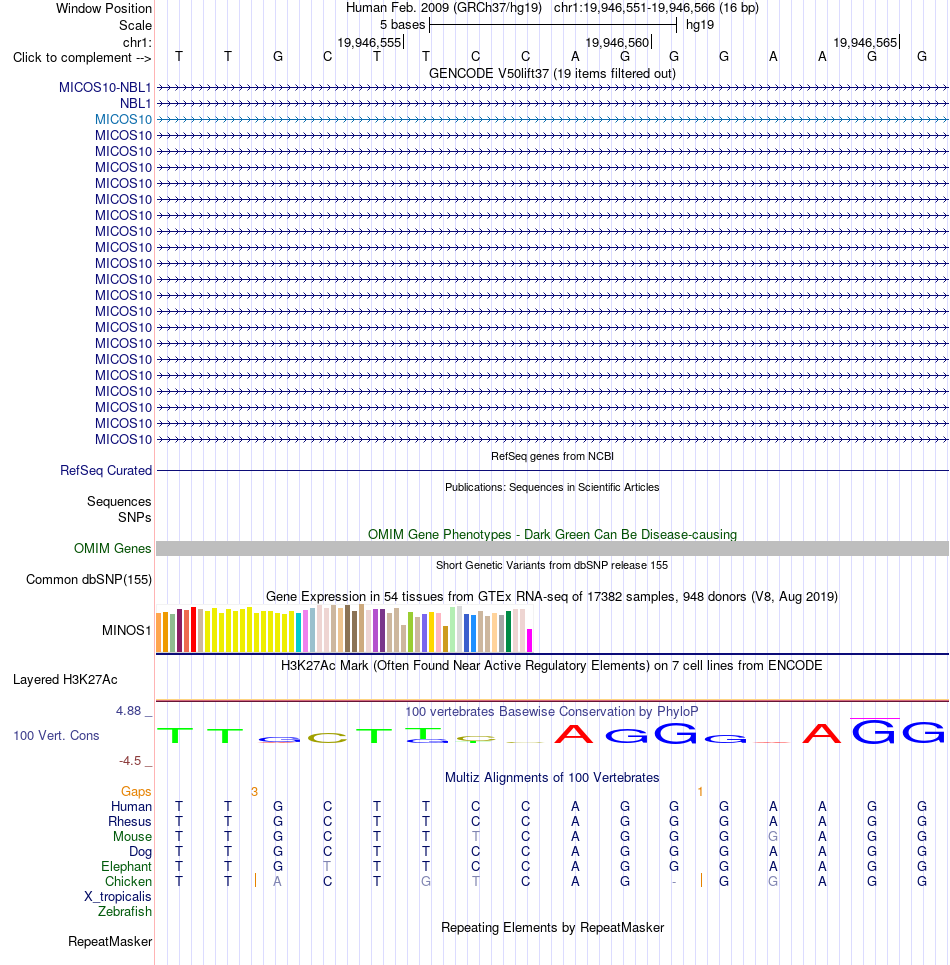Click the gray OMIM Genes item bar

click(553, 548)
